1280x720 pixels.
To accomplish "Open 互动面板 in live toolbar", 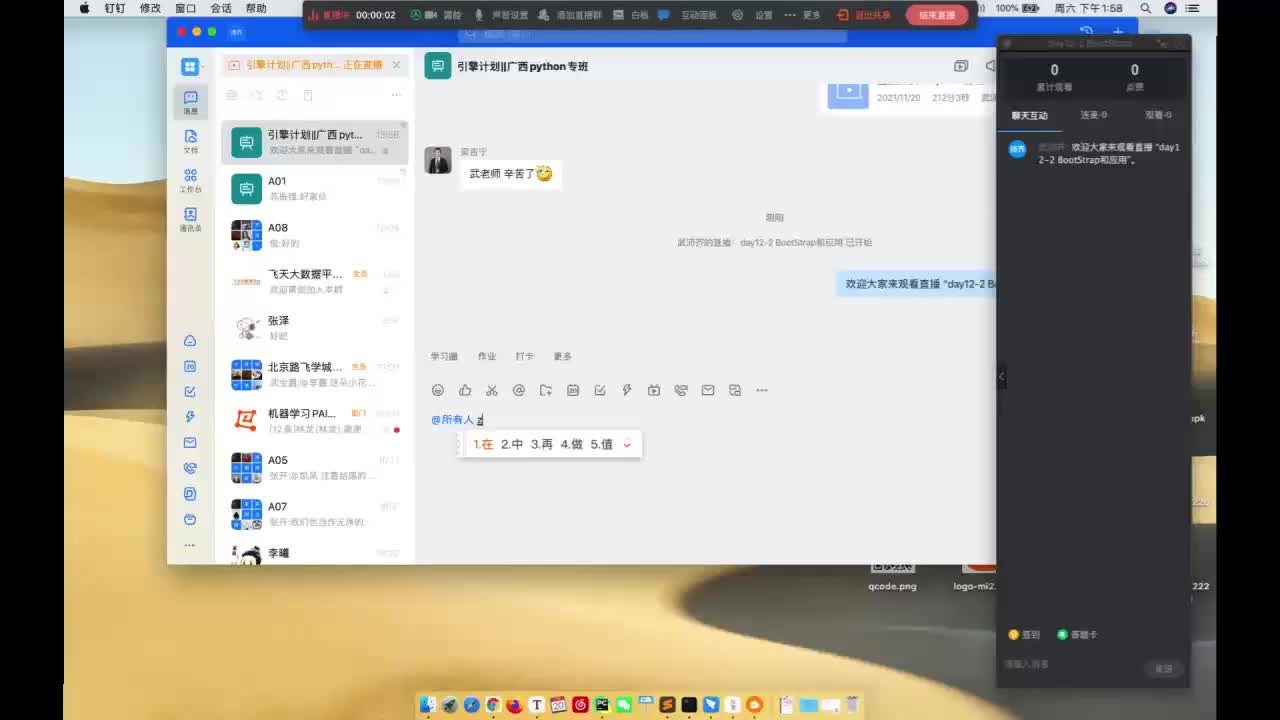I will pyautogui.click(x=690, y=15).
